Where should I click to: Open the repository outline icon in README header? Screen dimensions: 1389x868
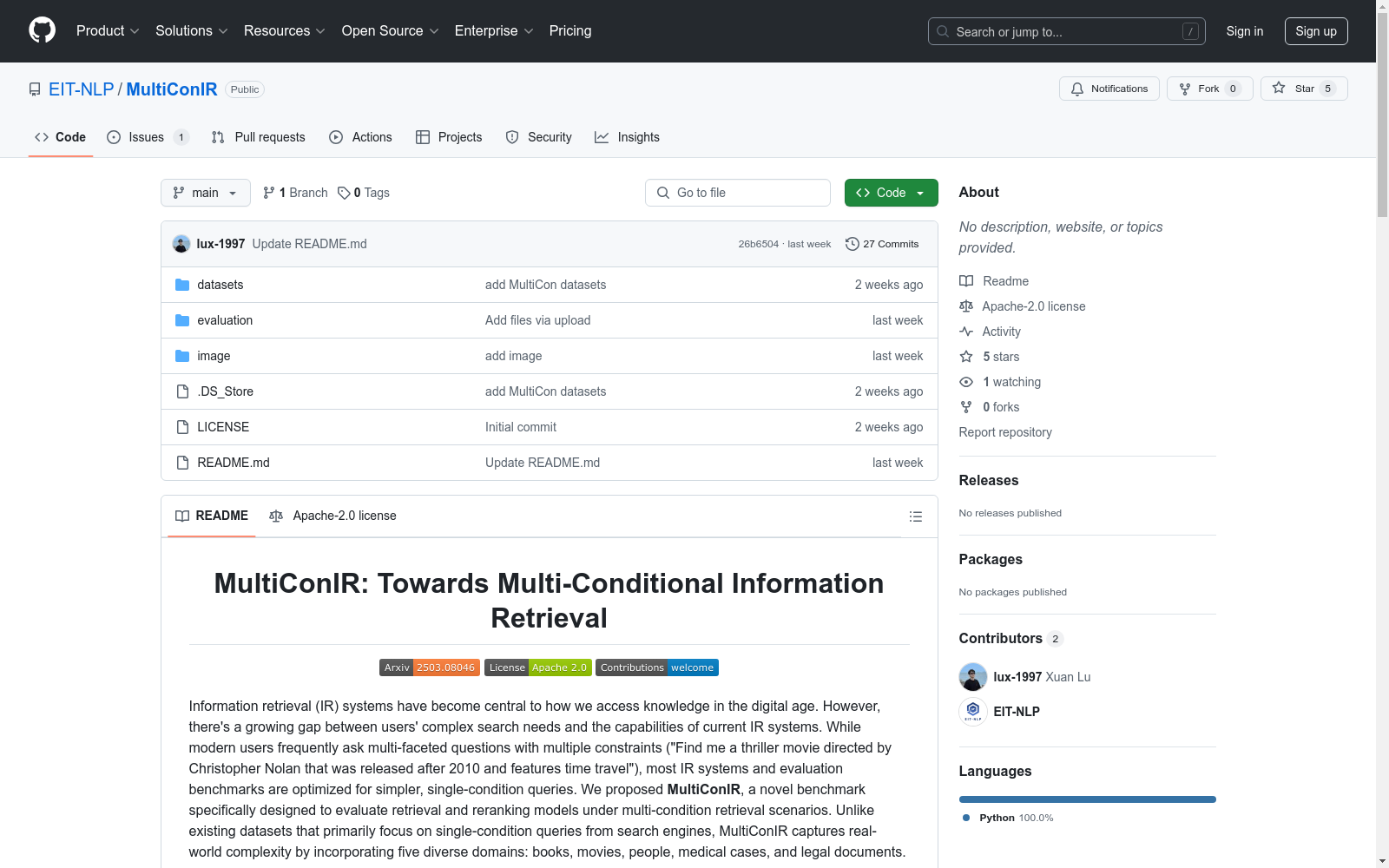click(x=915, y=516)
